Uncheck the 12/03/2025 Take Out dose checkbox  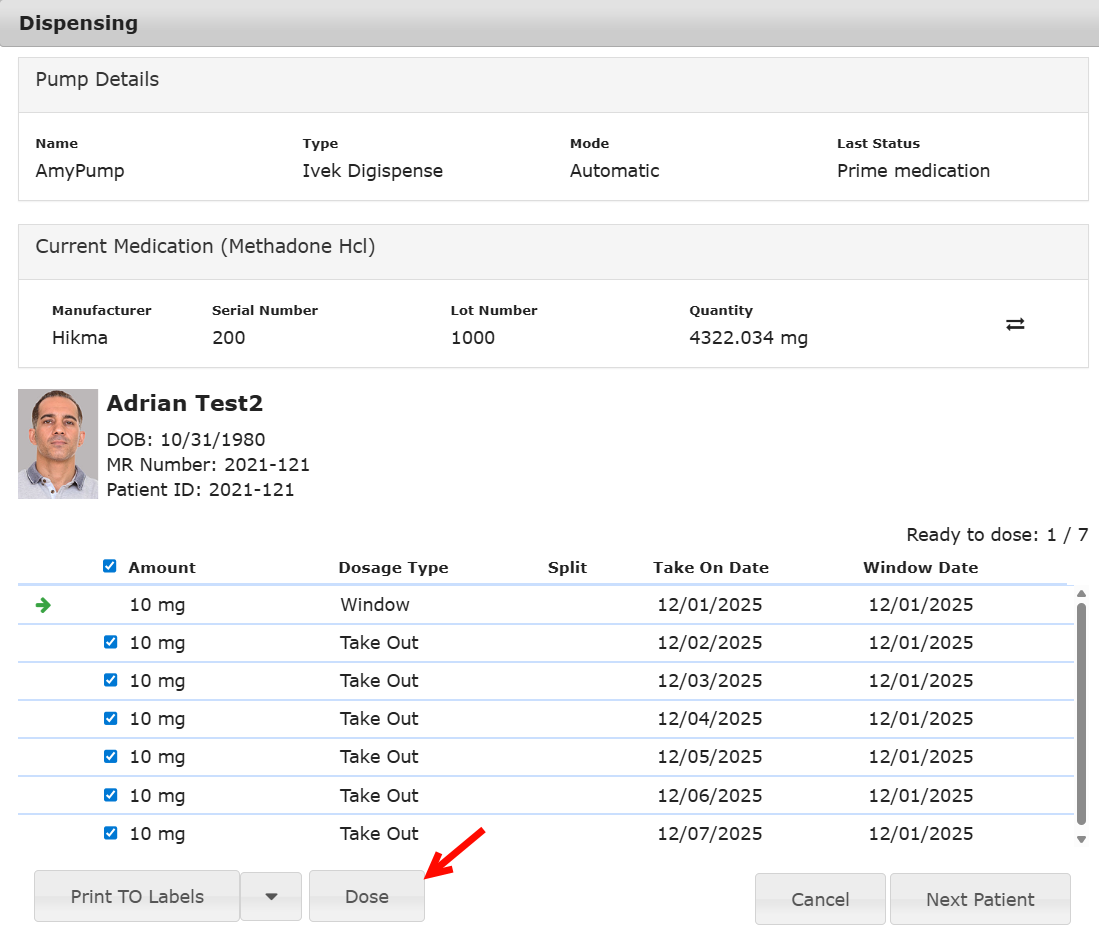coord(111,680)
